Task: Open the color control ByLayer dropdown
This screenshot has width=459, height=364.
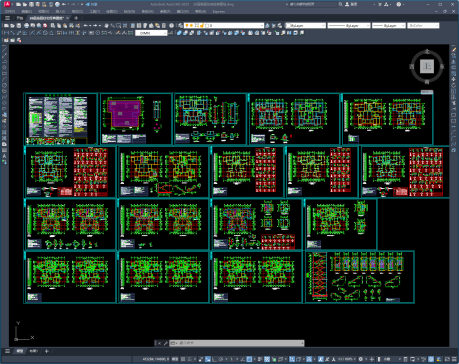Action: 305,25
